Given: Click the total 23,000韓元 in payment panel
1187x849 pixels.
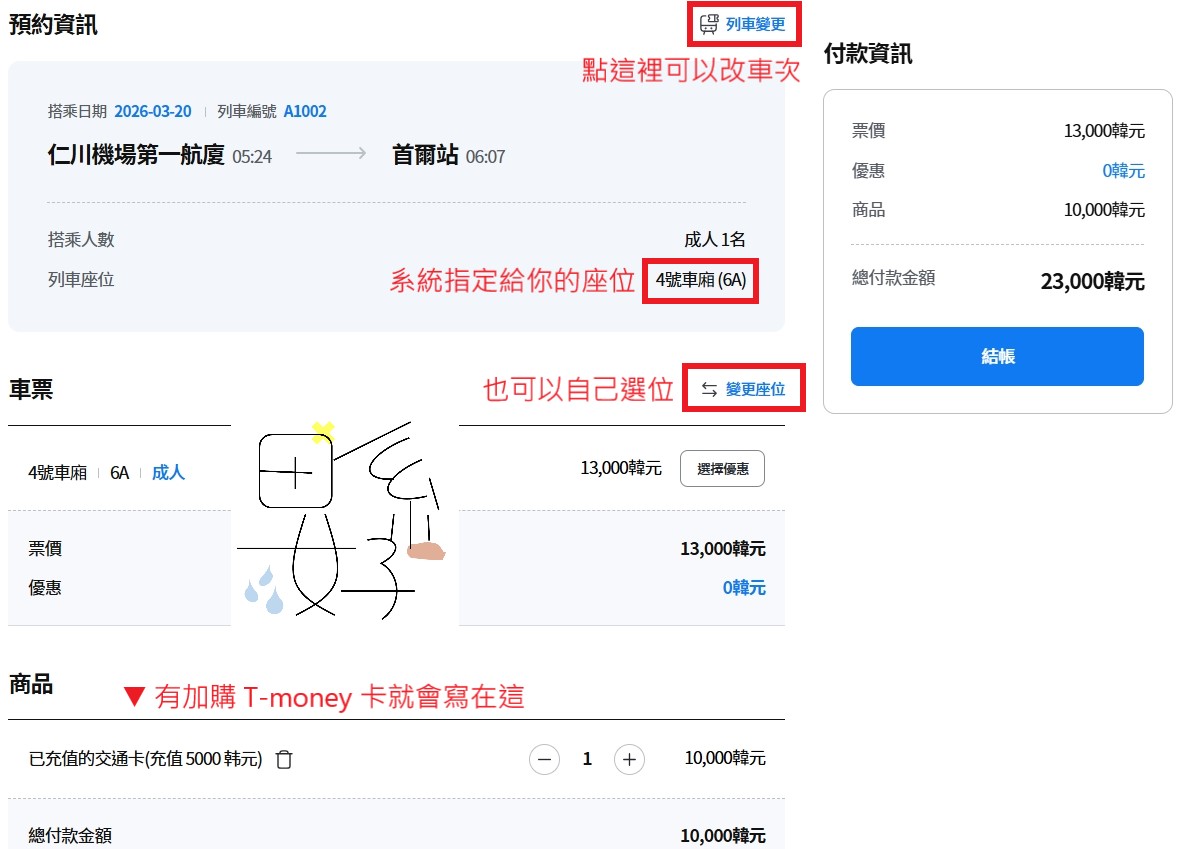Looking at the screenshot, I should coord(1092,281).
